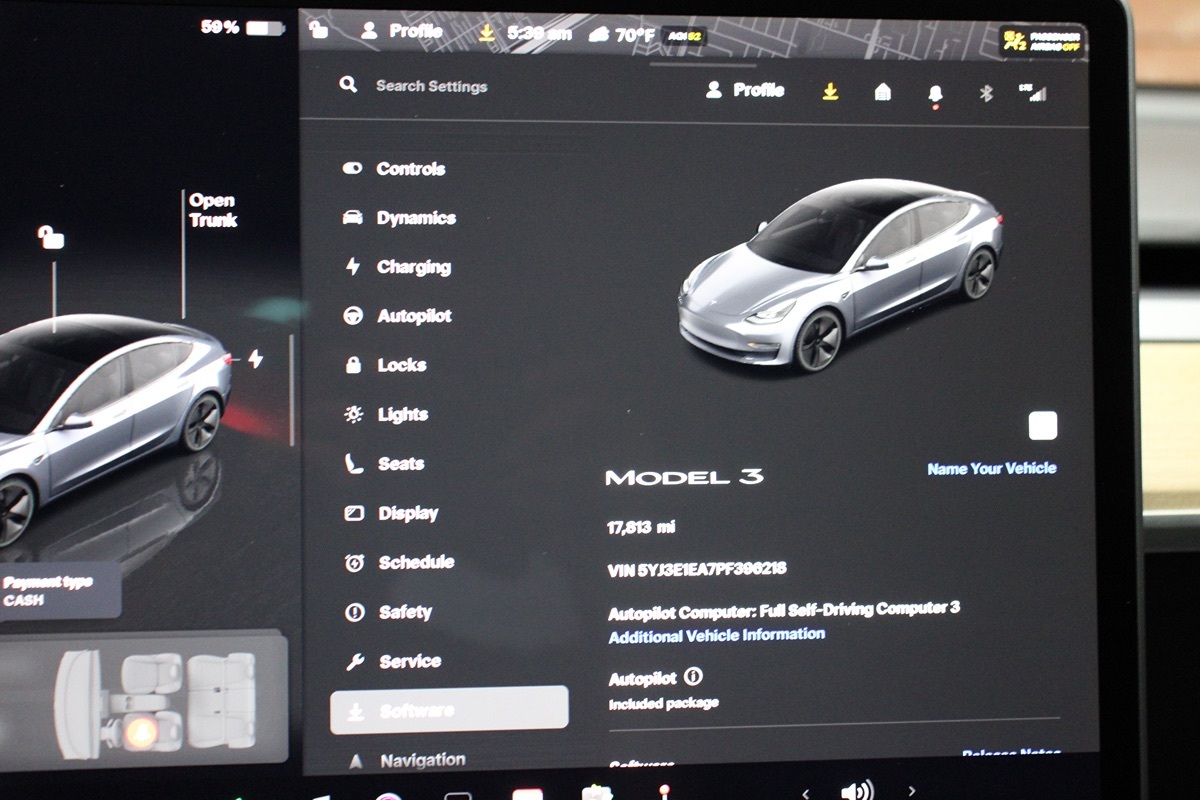The height and width of the screenshot is (800, 1200).
Task: Open the Controls settings menu
Action: (410, 169)
